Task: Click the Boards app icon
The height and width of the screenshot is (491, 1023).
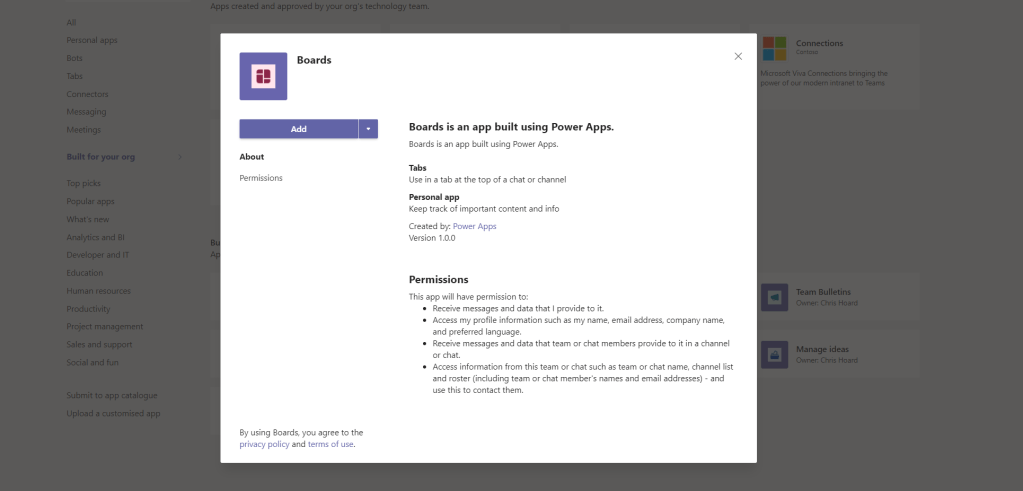Action: pos(263,76)
